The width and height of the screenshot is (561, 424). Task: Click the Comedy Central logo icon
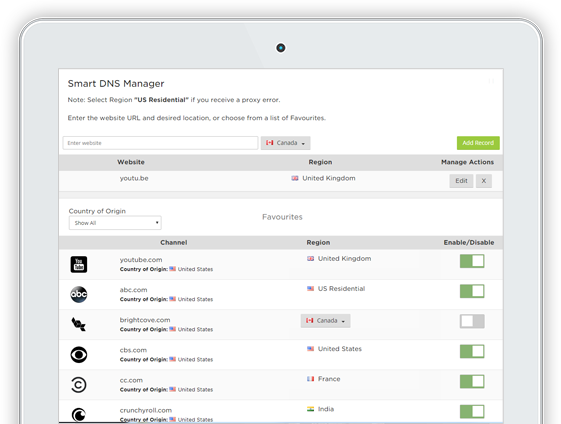[x=79, y=385]
